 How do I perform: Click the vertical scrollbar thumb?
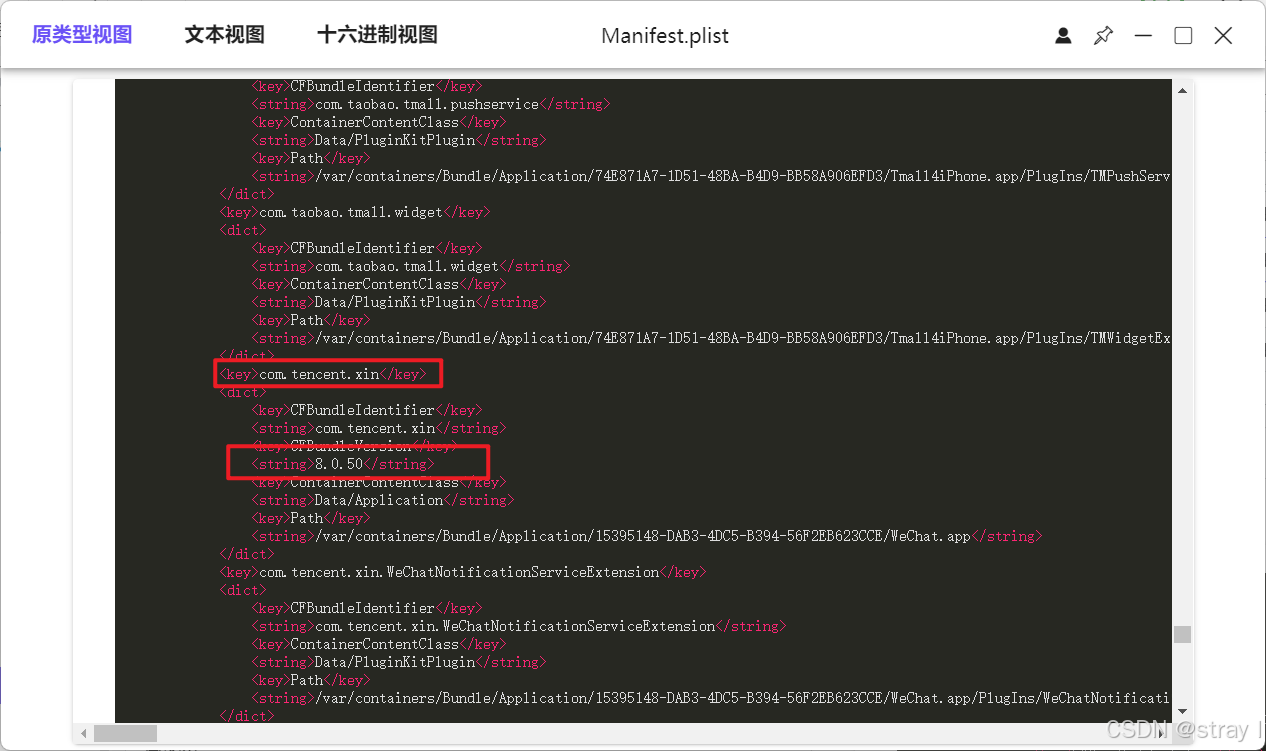pyautogui.click(x=1183, y=635)
